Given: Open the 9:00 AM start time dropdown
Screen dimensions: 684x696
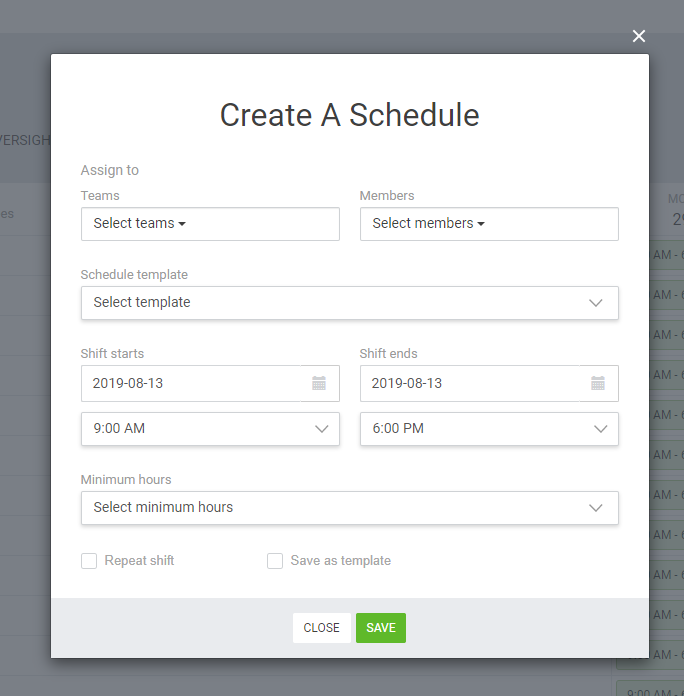Looking at the screenshot, I should (210, 429).
